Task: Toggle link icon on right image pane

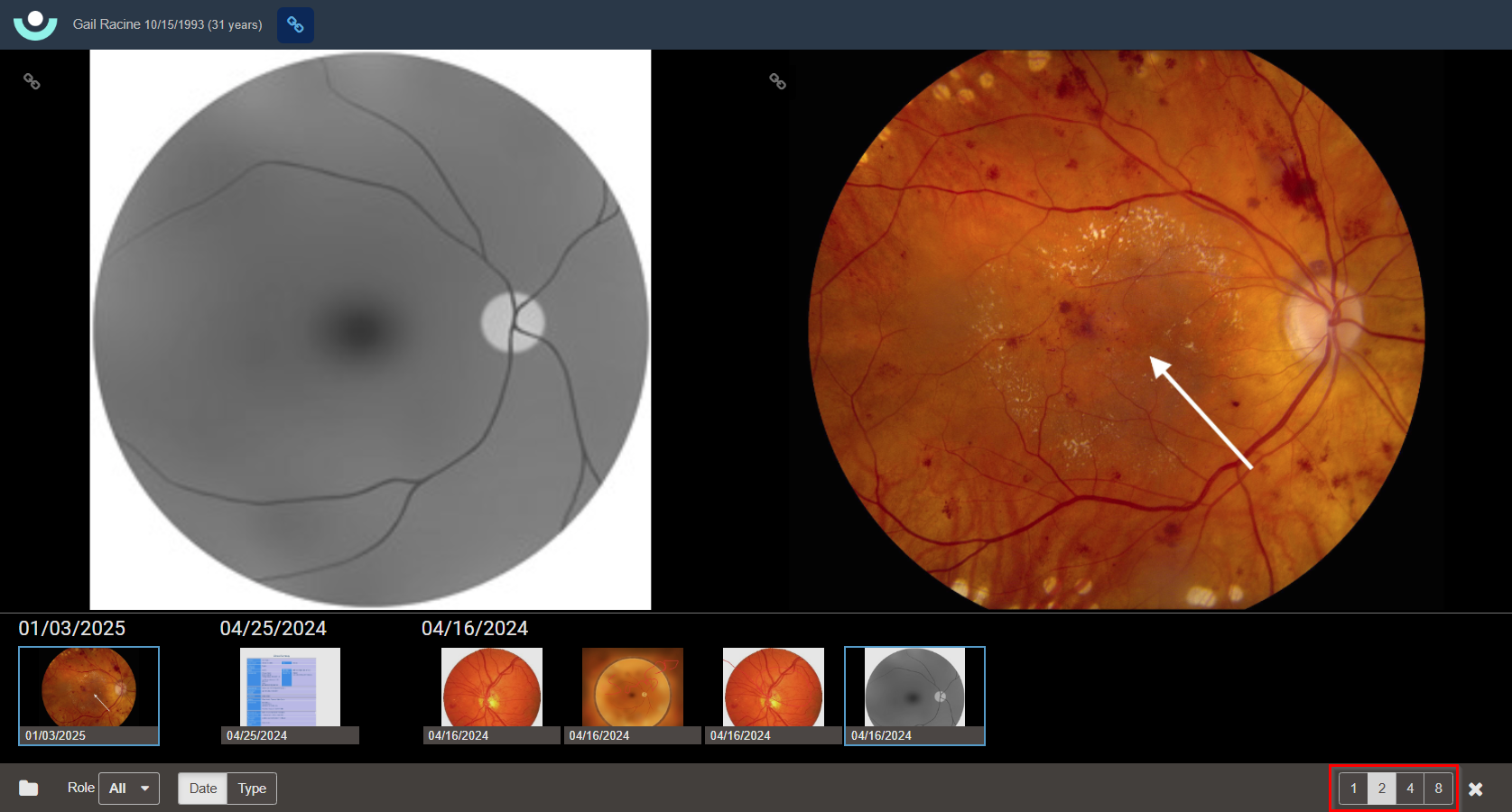Action: (x=777, y=81)
